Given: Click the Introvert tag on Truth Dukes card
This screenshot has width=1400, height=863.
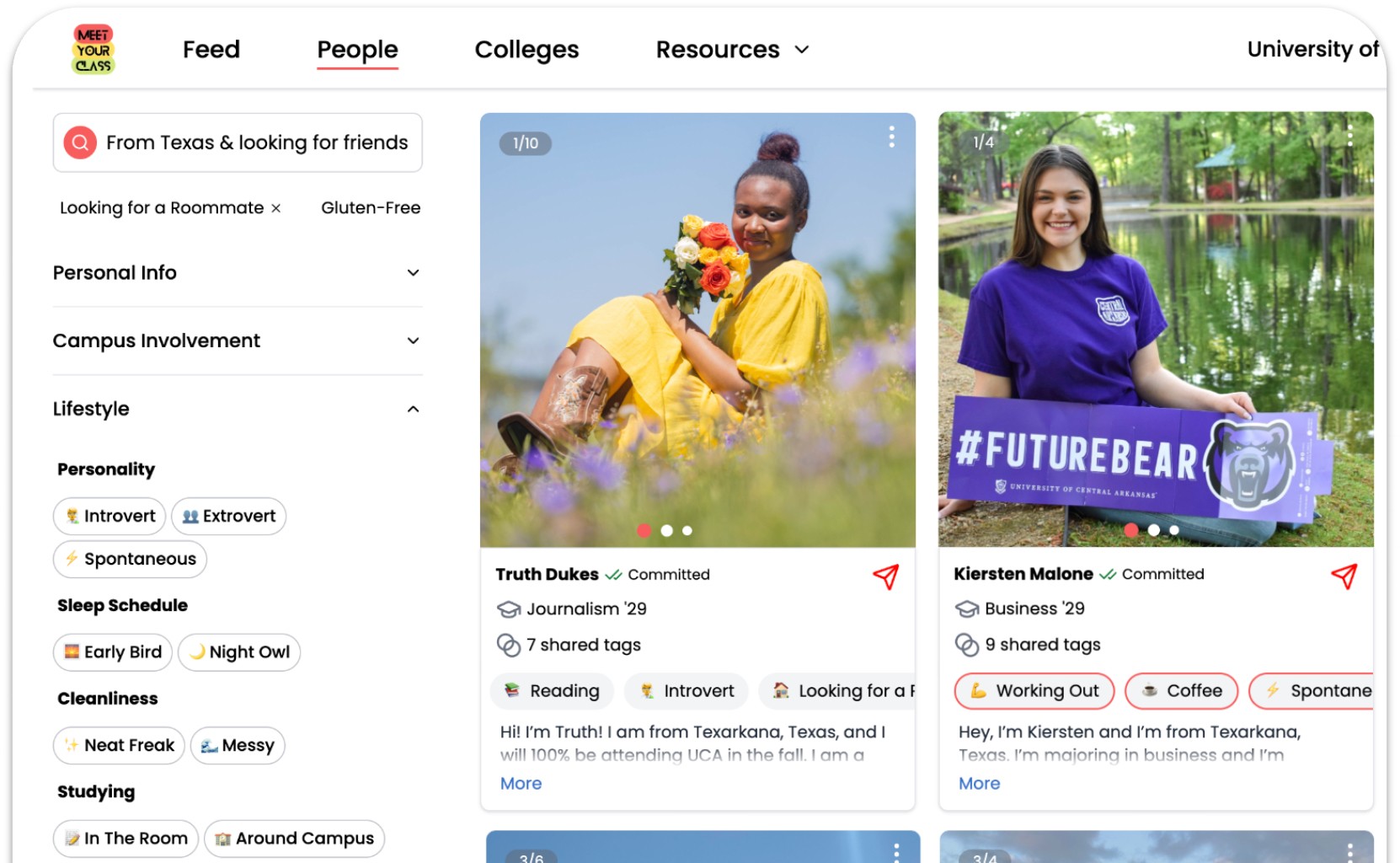Looking at the screenshot, I should pyautogui.click(x=686, y=691).
